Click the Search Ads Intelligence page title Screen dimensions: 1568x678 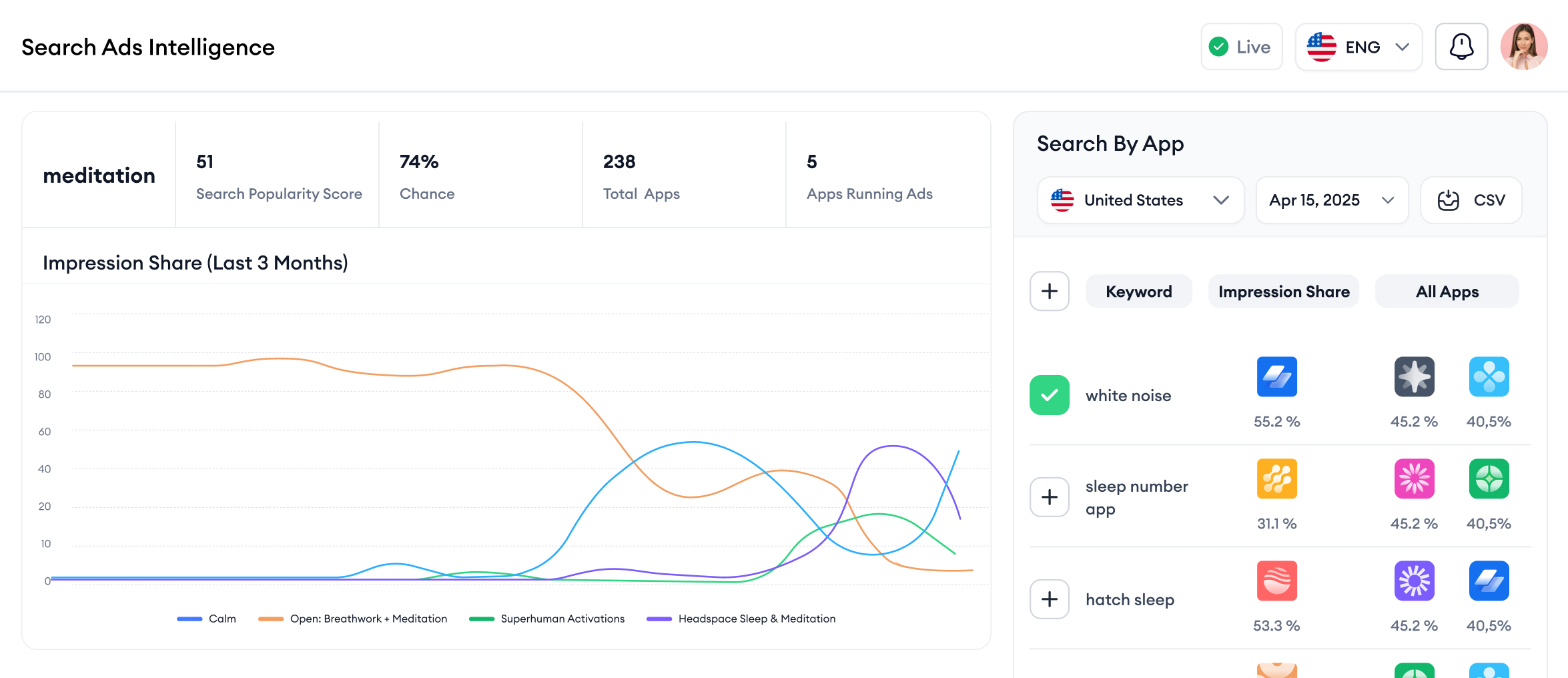148,47
